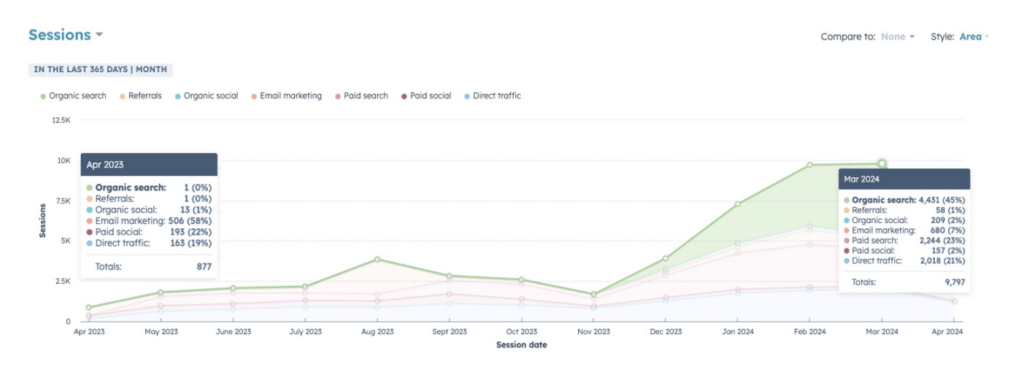1024x377 pixels.
Task: Click the In The Last 365 Days filter badge
Action: pos(100,69)
